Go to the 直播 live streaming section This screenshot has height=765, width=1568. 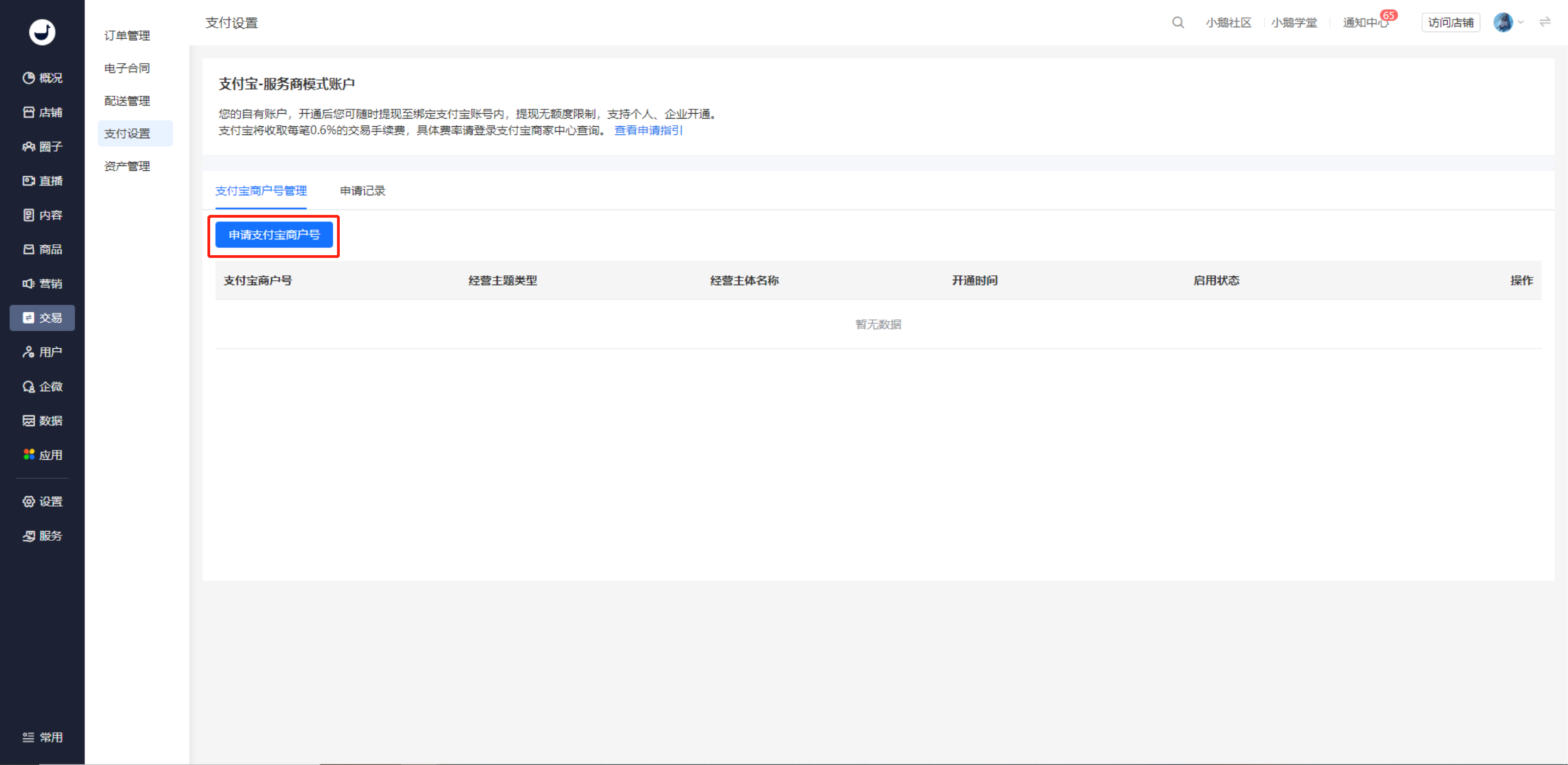[x=42, y=181]
